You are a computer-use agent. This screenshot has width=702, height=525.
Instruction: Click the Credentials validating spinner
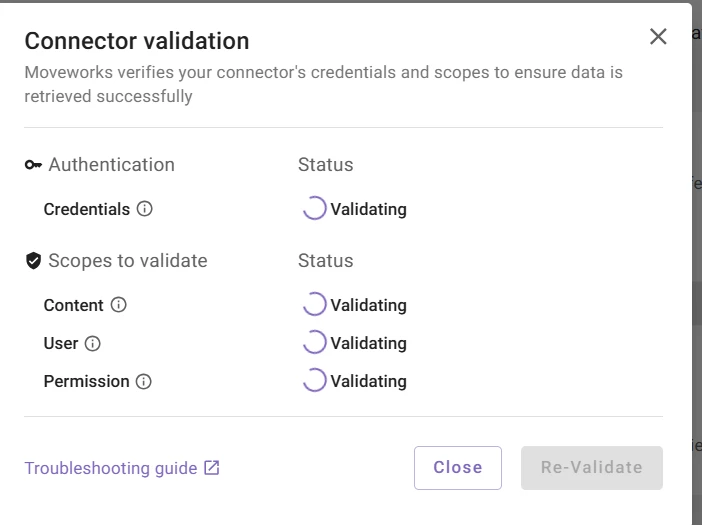[314, 208]
